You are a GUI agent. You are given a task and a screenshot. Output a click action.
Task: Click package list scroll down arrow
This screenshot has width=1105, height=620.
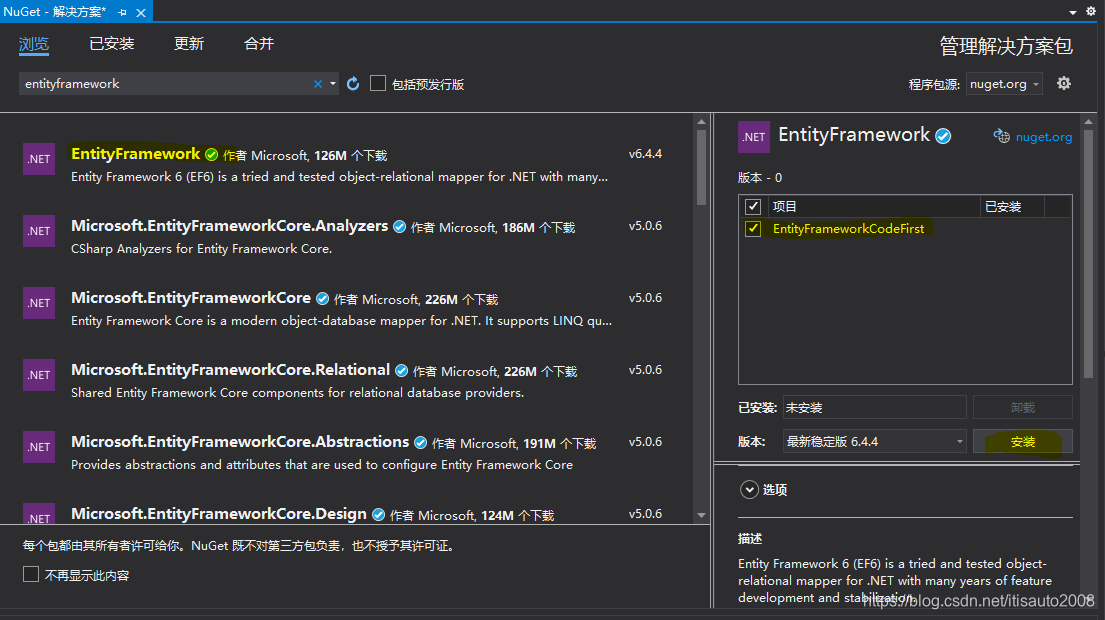701,515
